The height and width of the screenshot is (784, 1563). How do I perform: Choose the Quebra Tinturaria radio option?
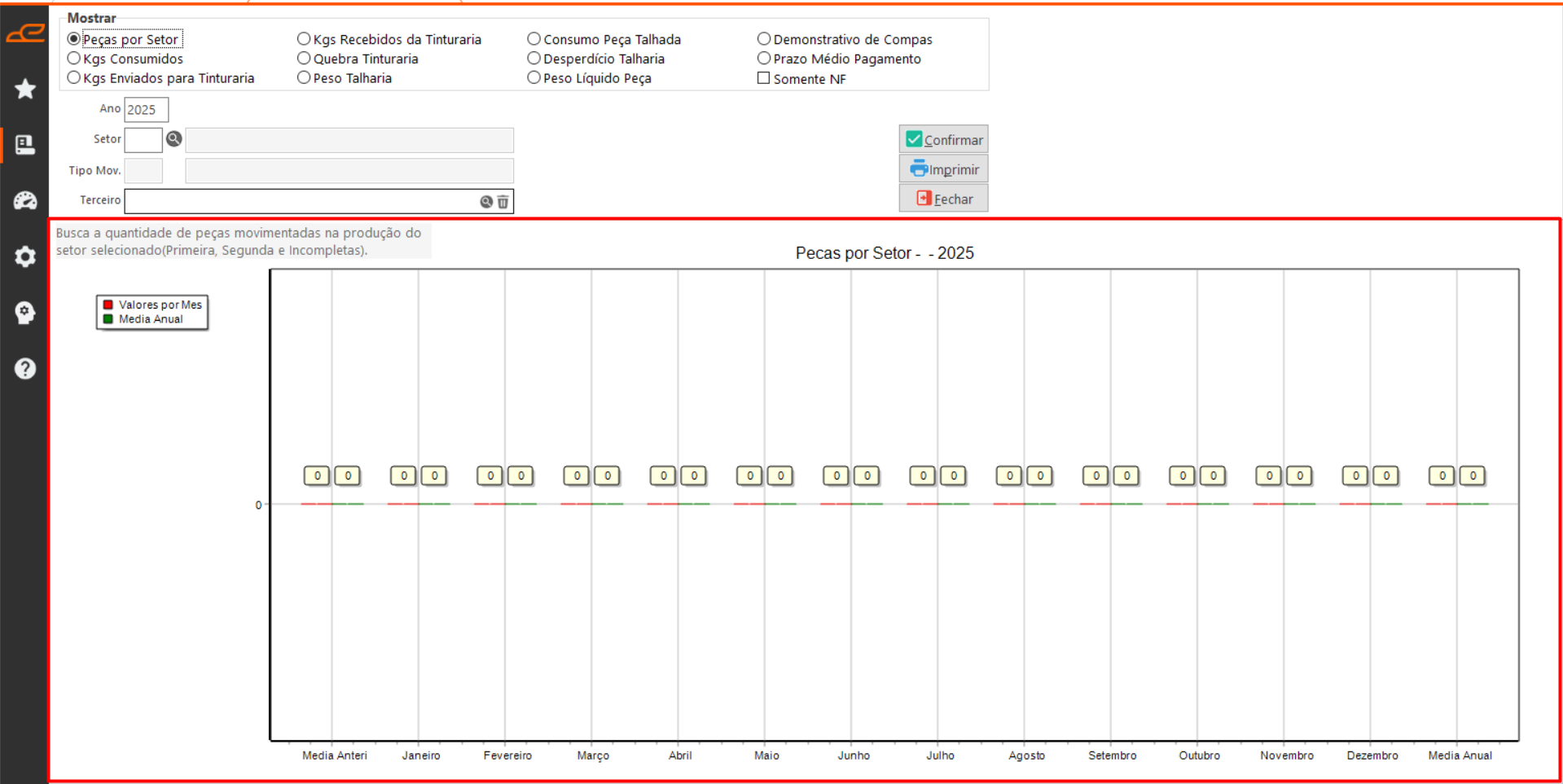(304, 59)
